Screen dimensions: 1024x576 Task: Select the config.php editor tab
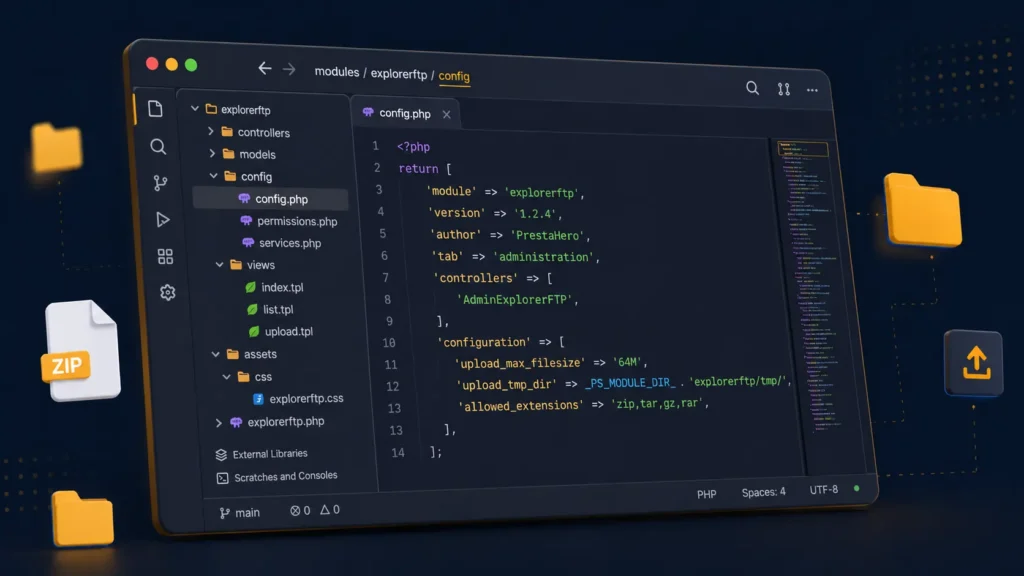(405, 113)
